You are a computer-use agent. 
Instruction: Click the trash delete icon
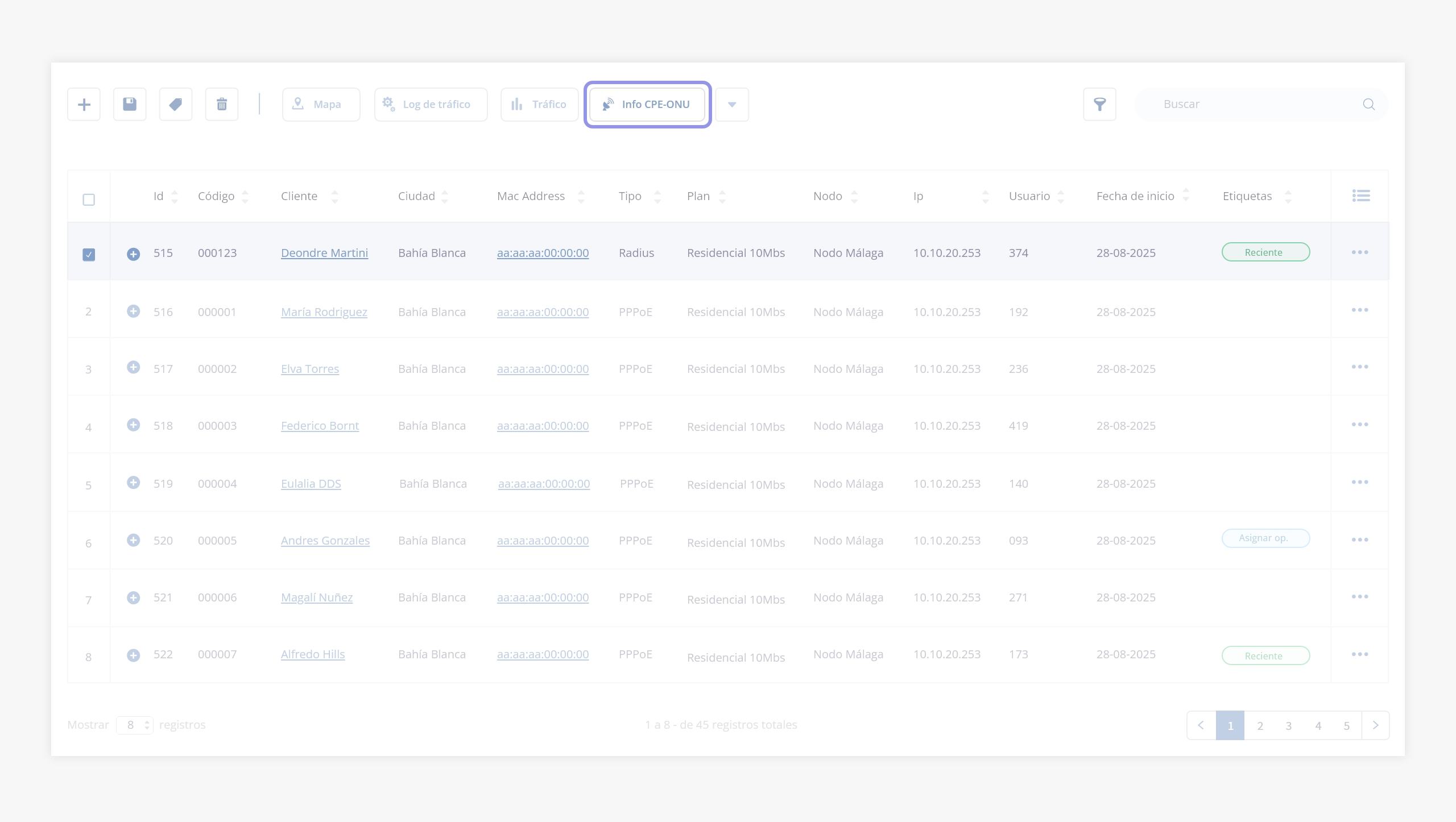pyautogui.click(x=222, y=104)
